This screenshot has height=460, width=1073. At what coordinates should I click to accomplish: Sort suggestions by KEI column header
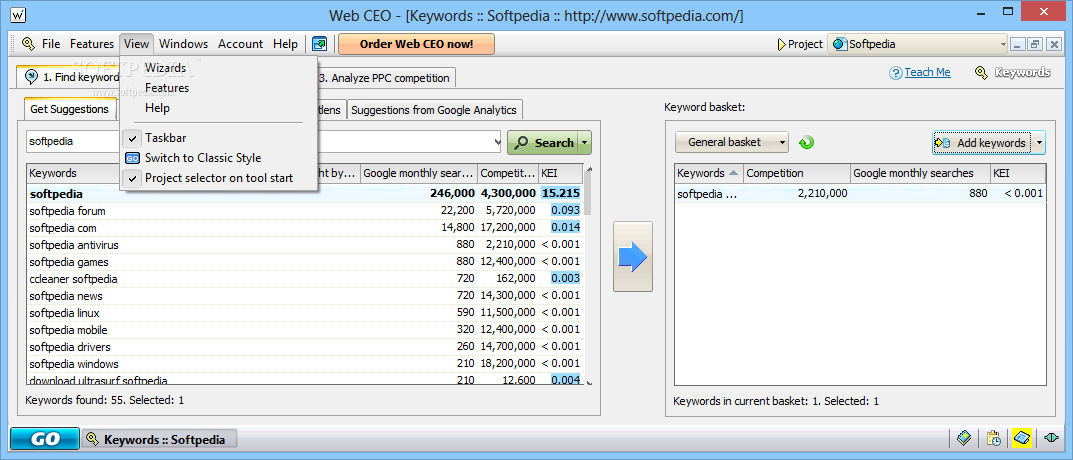pos(560,173)
